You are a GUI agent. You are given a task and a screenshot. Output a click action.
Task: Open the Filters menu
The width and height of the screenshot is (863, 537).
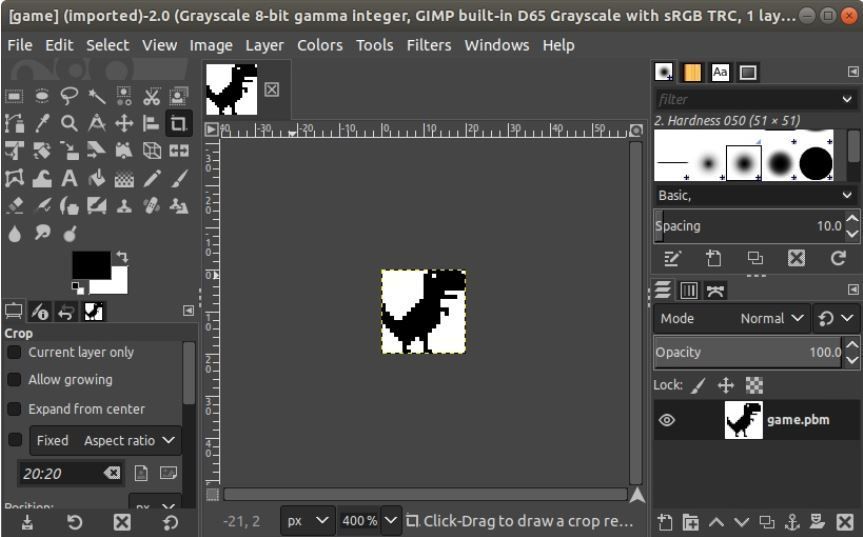click(429, 45)
